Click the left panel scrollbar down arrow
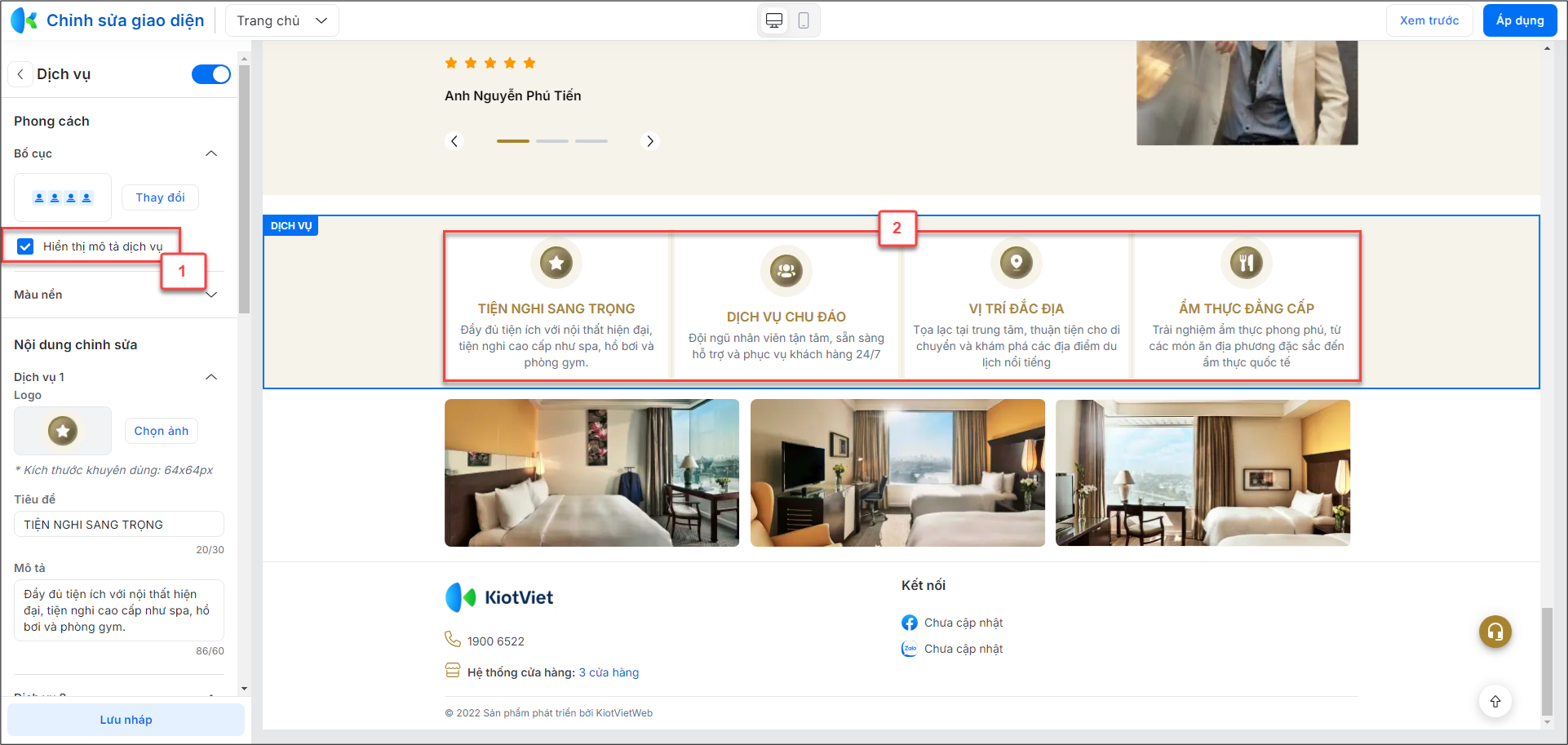Screen dimensions: 1568x745 pos(244,690)
